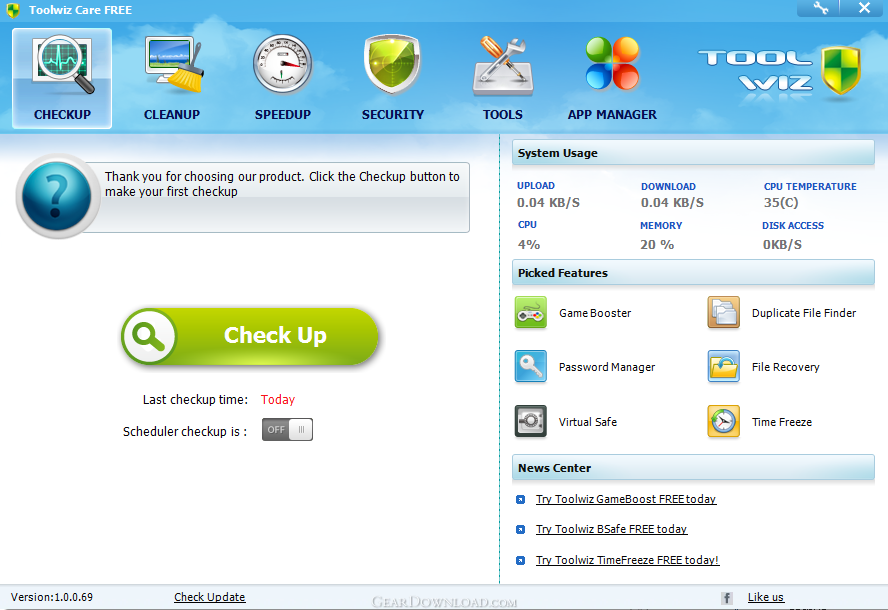Click the Version:1.0.0.69 status text
The width and height of the screenshot is (888, 610).
click(x=52, y=597)
